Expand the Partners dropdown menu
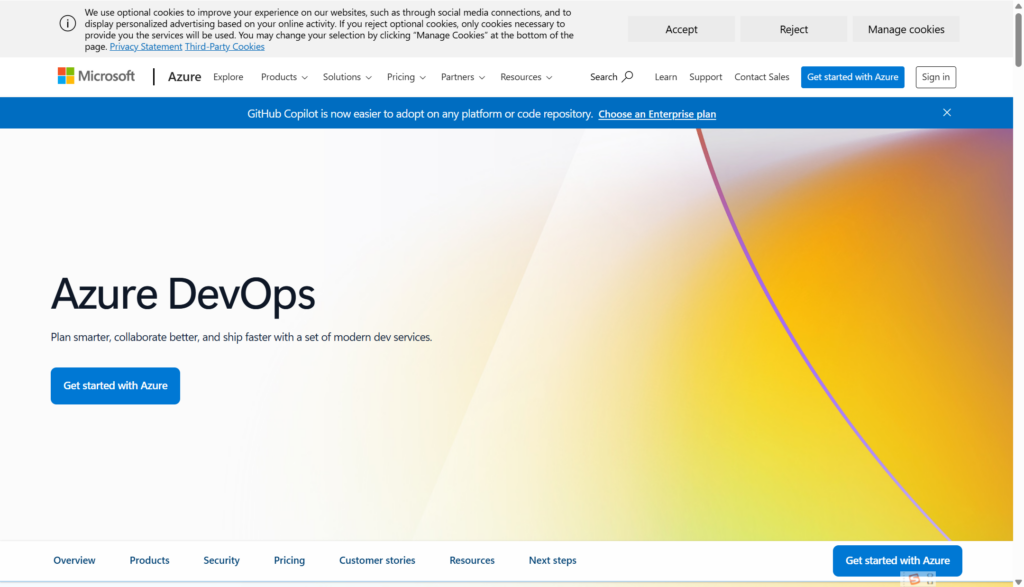 point(462,76)
